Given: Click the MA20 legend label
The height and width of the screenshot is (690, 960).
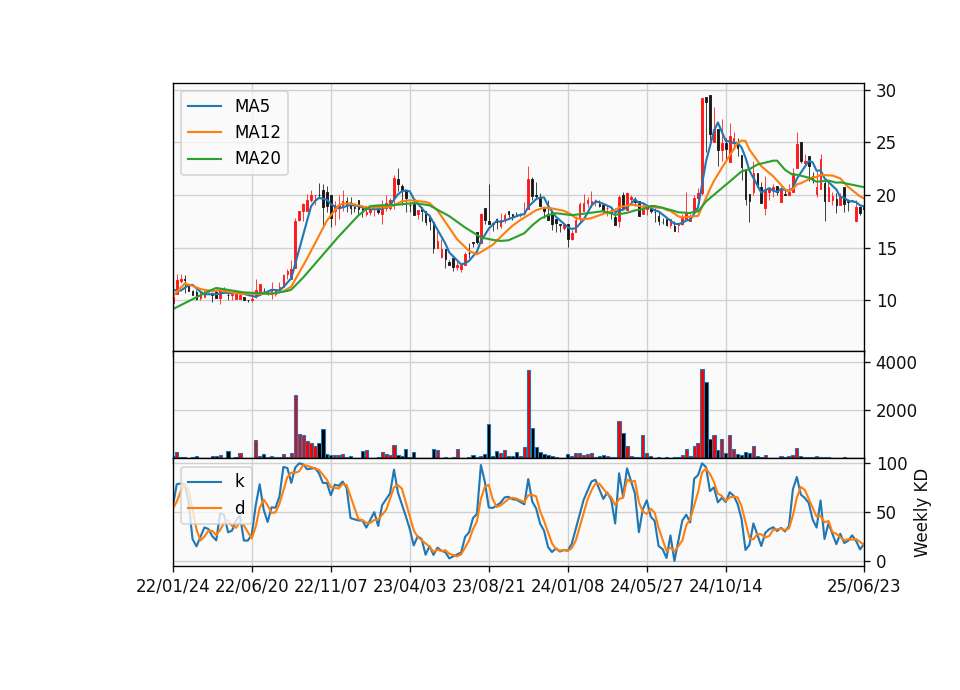Looking at the screenshot, I should (257, 159).
